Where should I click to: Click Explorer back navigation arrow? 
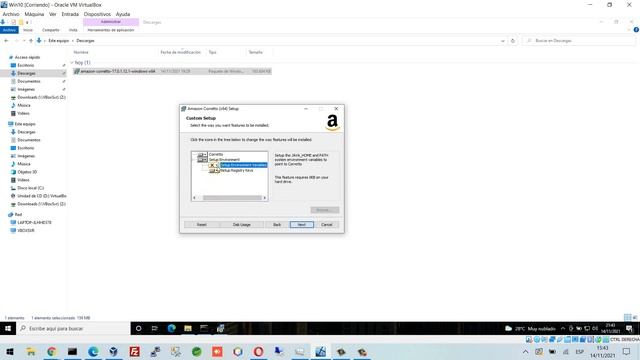coord(6,41)
